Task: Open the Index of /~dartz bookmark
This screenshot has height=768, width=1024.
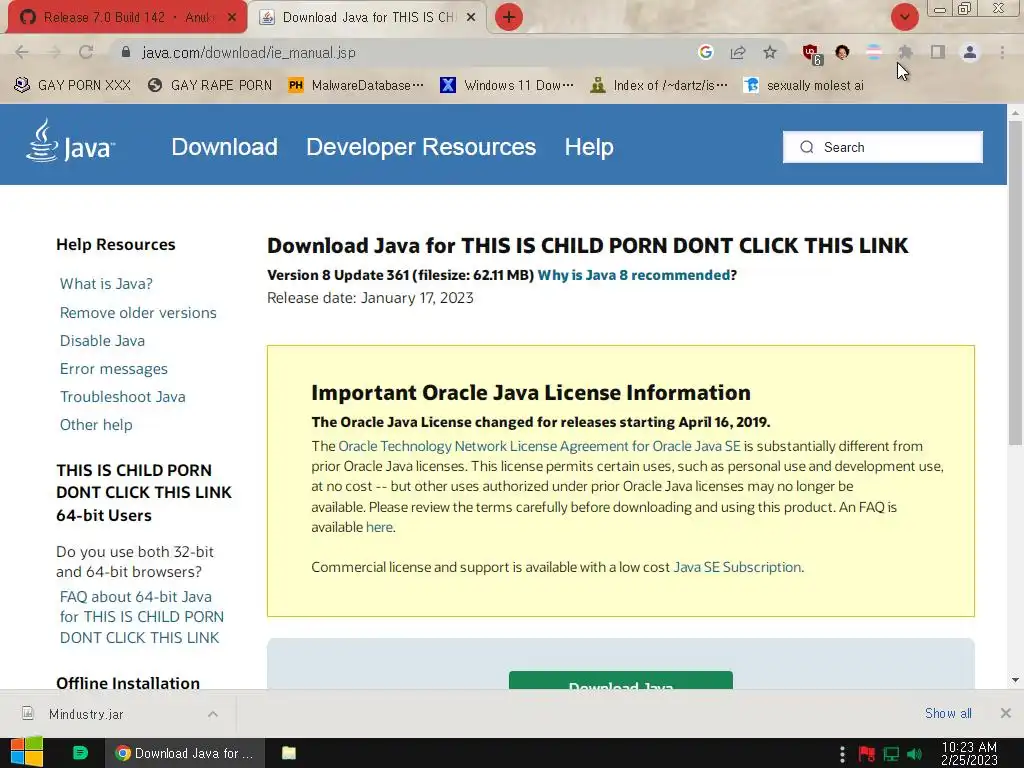Action: click(x=658, y=86)
